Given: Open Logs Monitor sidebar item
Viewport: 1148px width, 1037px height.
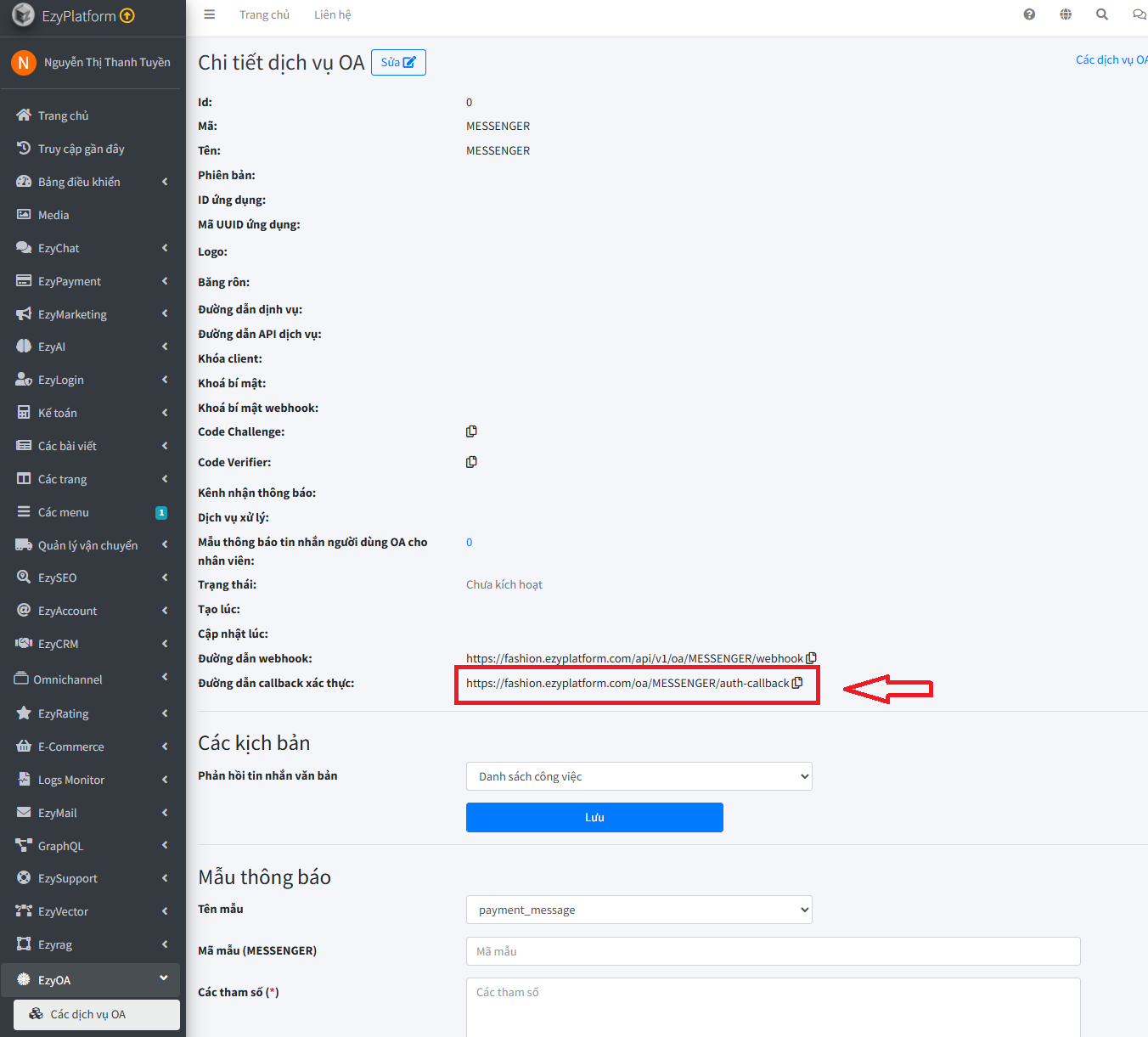Looking at the screenshot, I should tap(91, 780).
